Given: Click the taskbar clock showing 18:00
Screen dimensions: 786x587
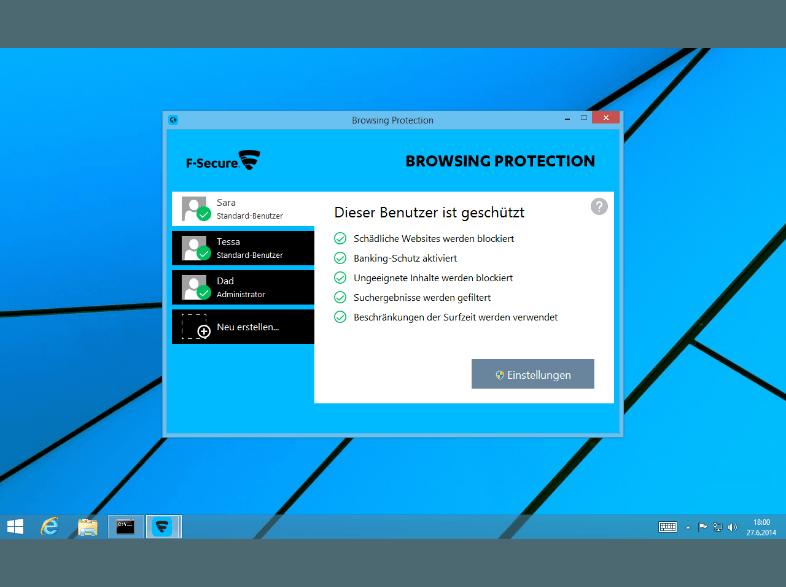Looking at the screenshot, I should pyautogui.click(x=761, y=527).
